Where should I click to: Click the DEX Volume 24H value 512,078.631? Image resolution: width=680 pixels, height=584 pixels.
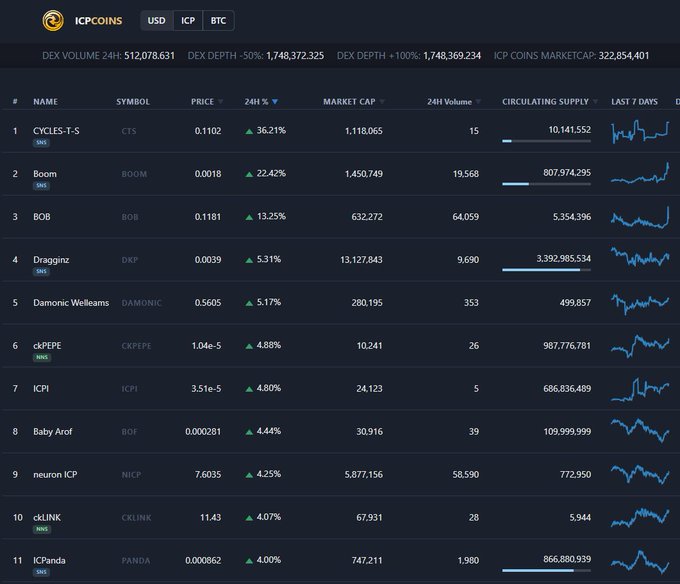pos(150,55)
